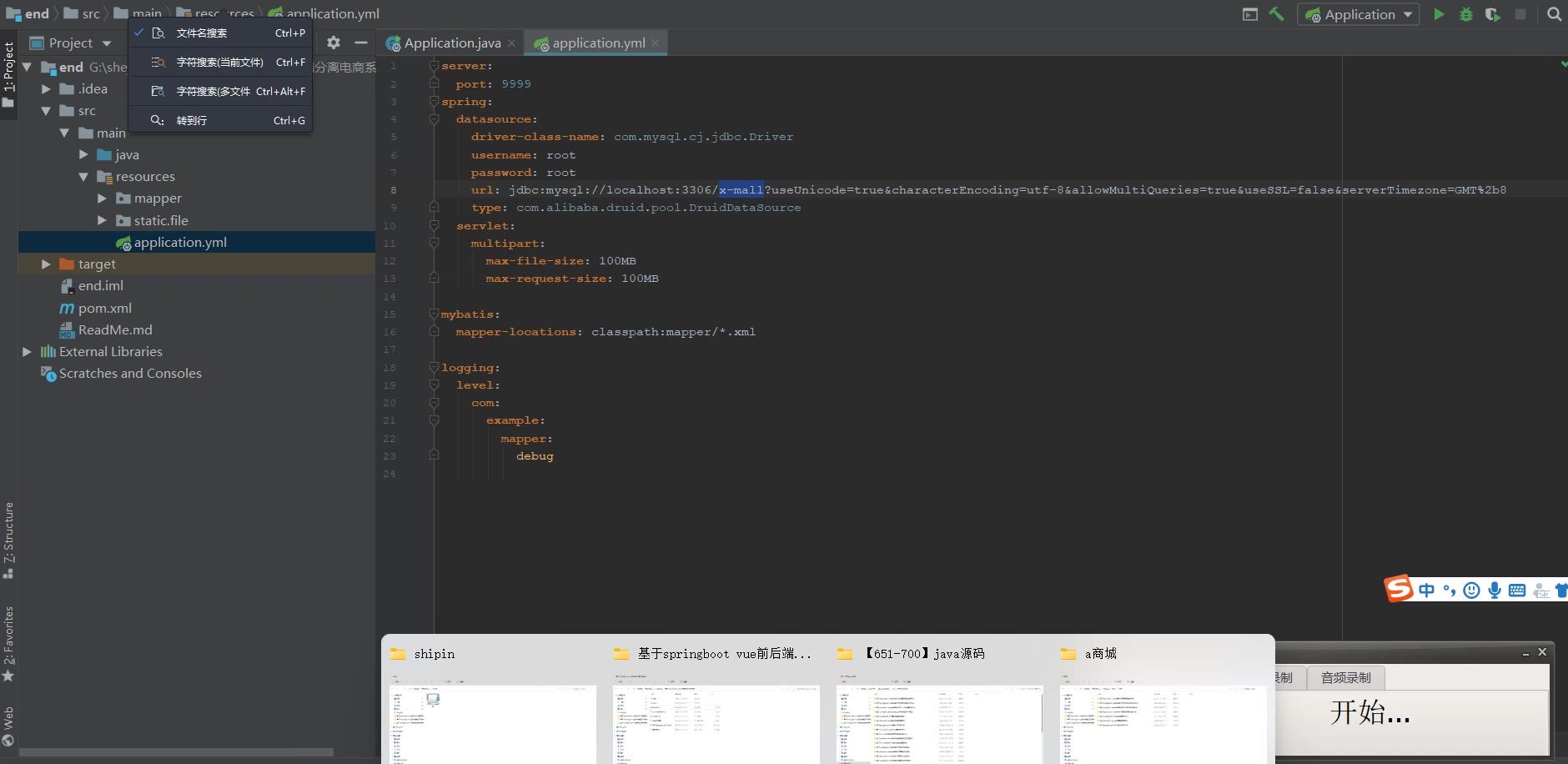Expand the target folder

tap(46, 264)
